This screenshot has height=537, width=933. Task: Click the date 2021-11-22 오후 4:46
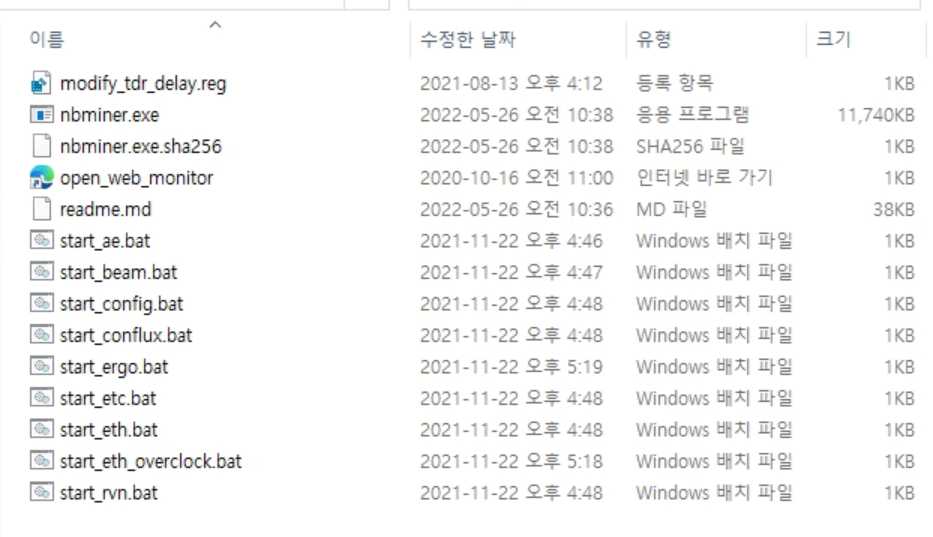coord(511,241)
